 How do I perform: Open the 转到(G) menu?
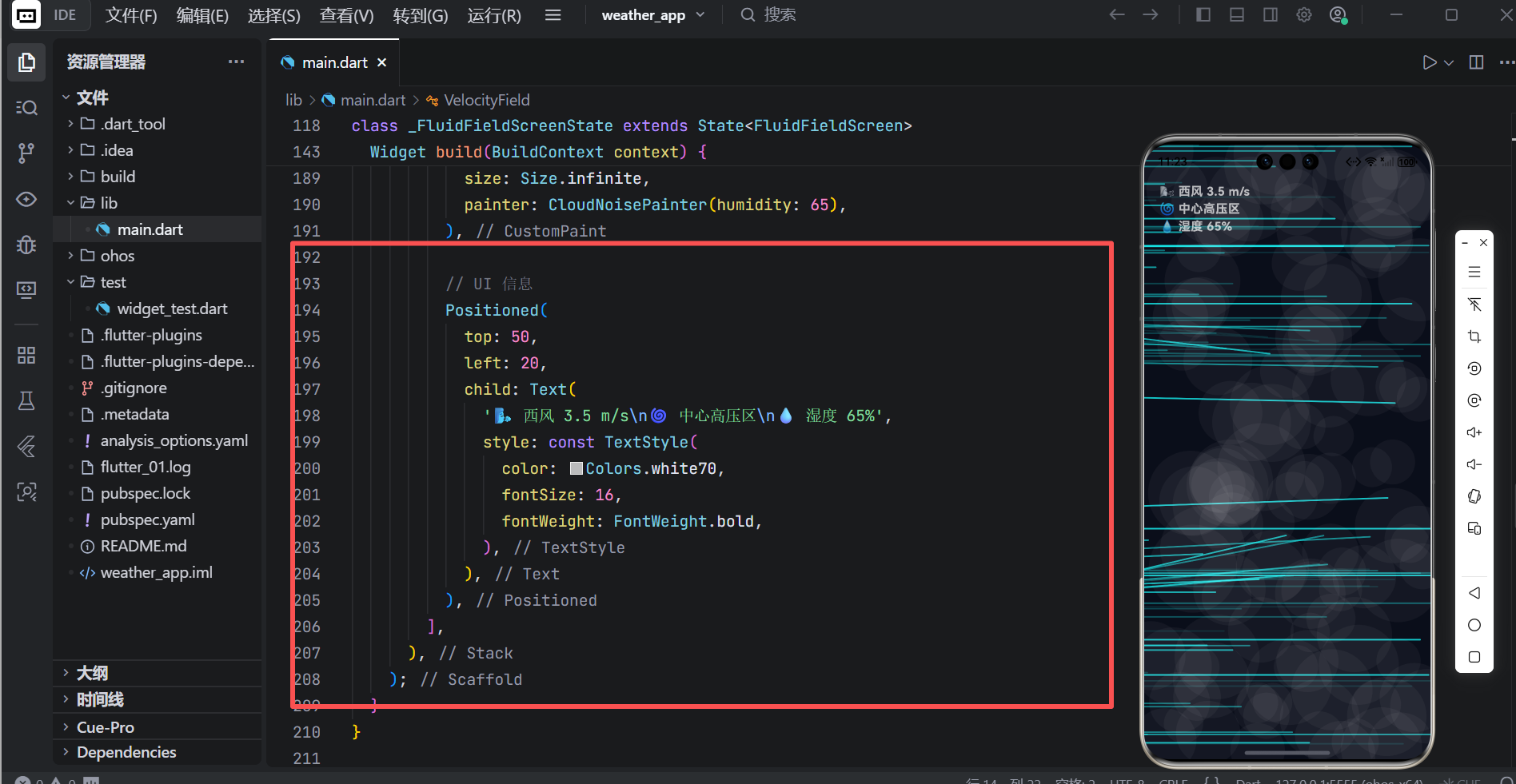coord(421,15)
